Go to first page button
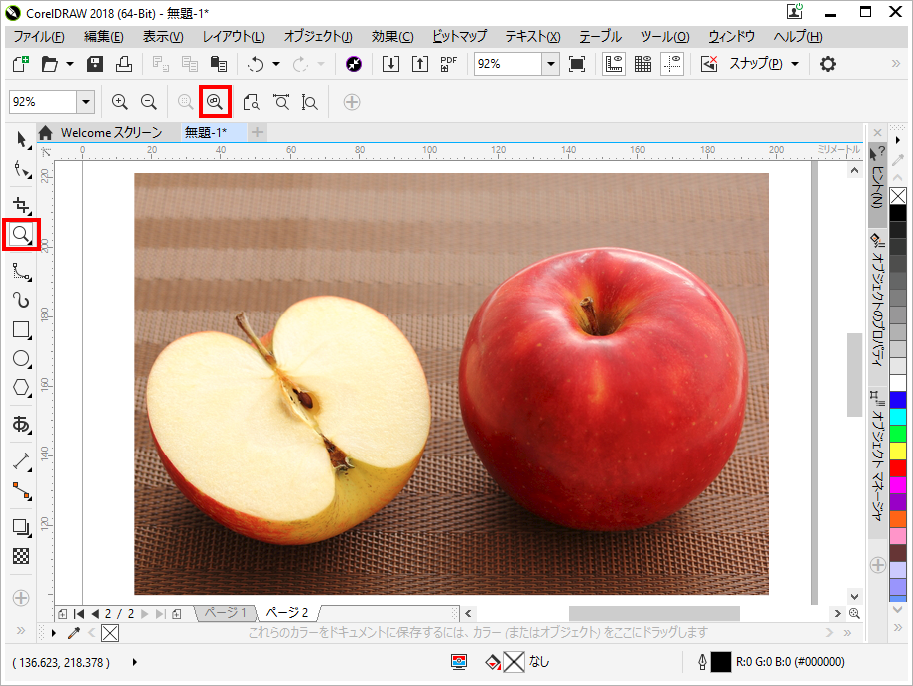The width and height of the screenshot is (913, 686). [79, 614]
